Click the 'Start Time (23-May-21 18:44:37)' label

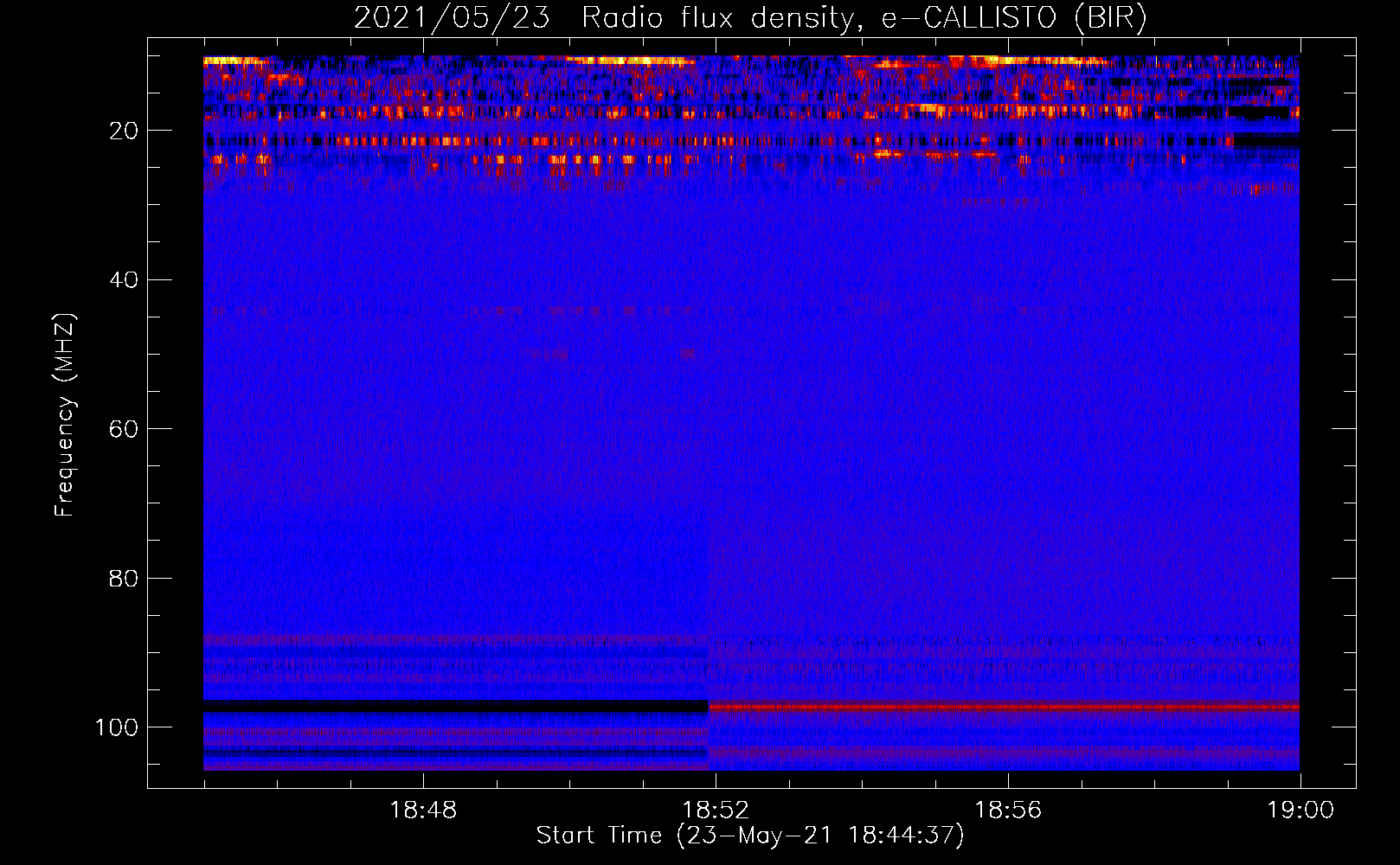(750, 836)
